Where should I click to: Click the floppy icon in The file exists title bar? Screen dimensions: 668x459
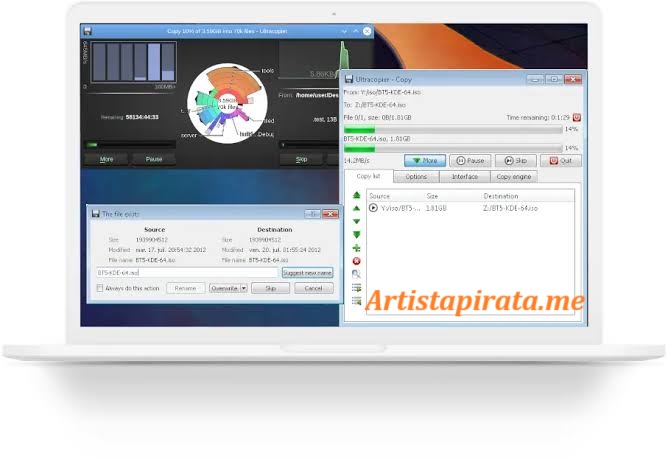tap(95, 214)
